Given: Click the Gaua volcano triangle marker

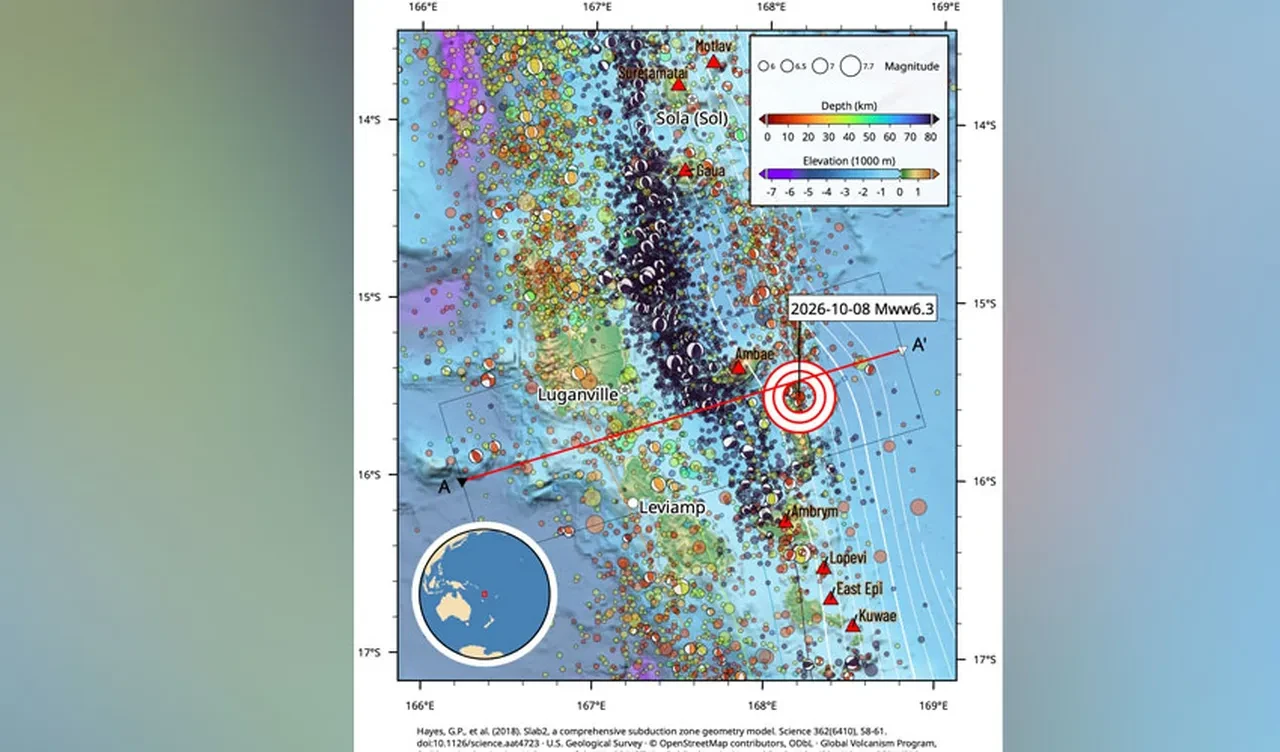Looking at the screenshot, I should point(685,170).
